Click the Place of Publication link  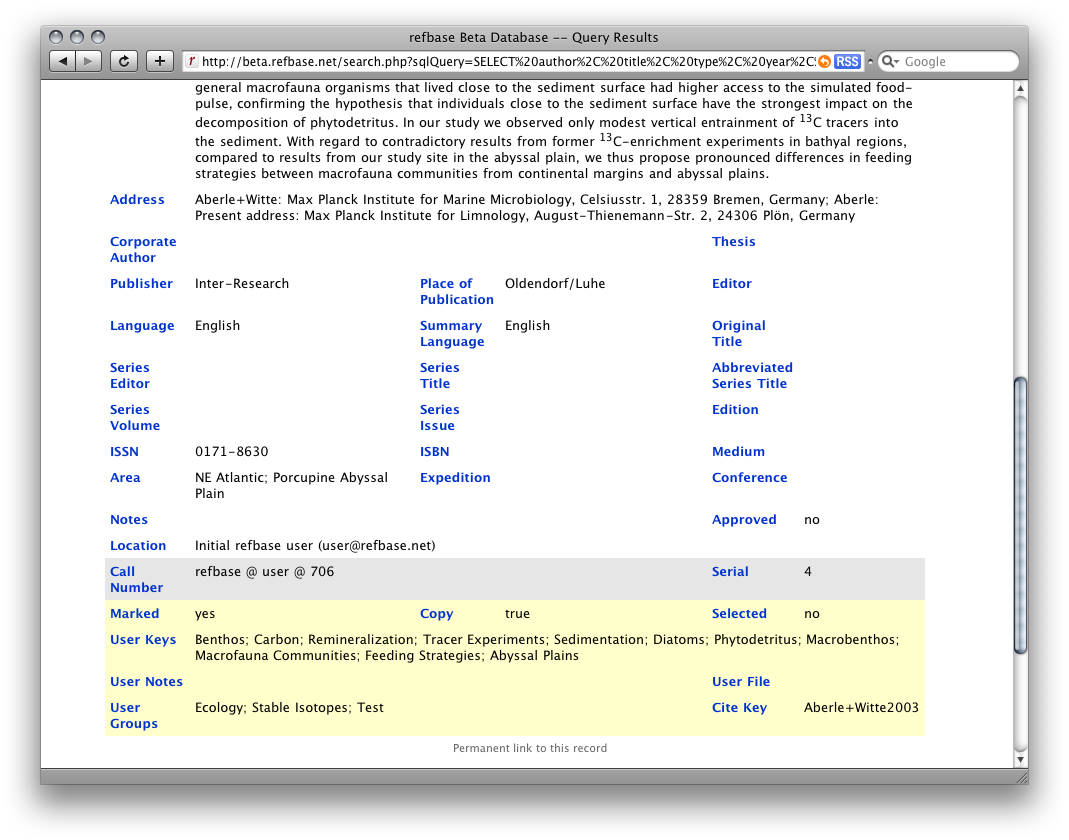tap(457, 292)
